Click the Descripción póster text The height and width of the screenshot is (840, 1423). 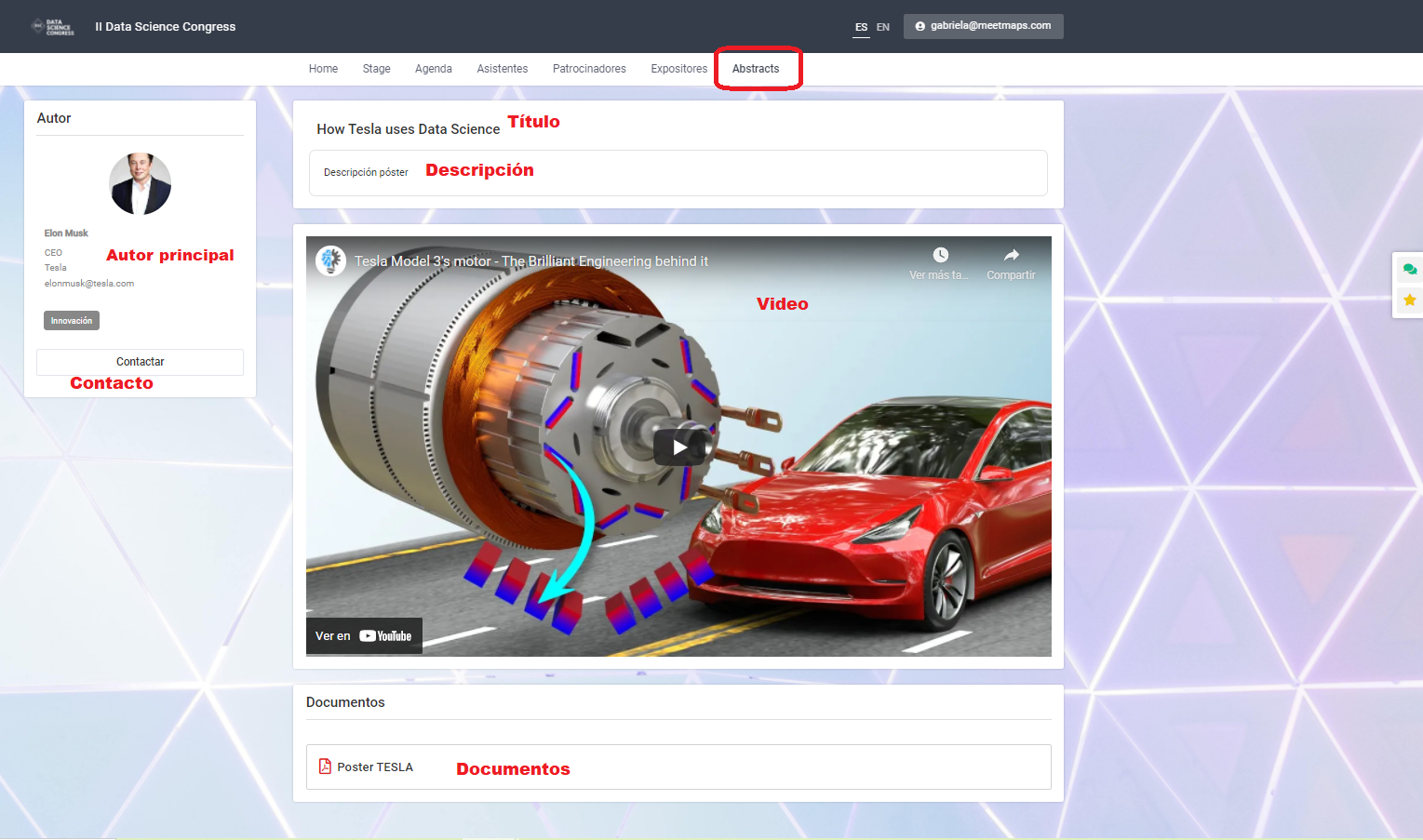point(366,172)
